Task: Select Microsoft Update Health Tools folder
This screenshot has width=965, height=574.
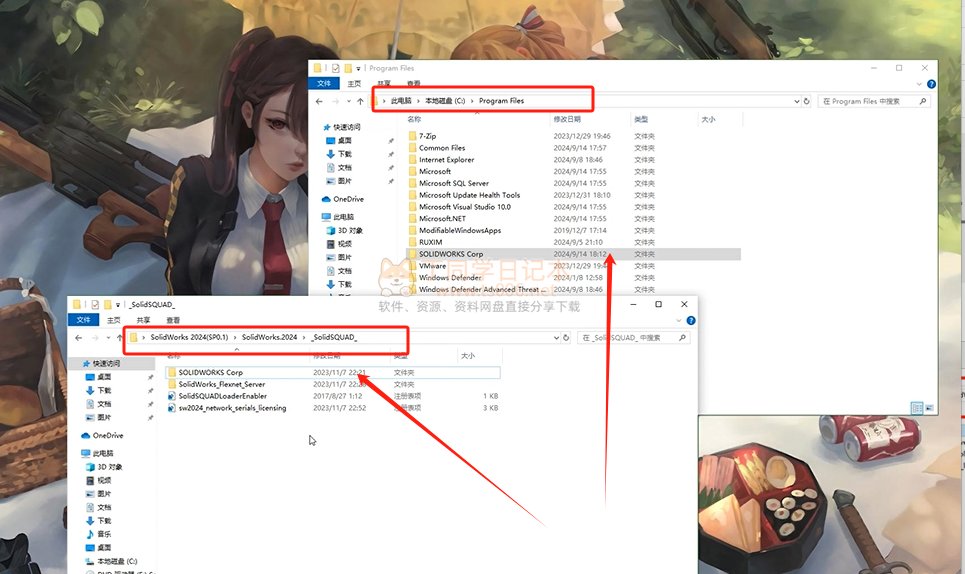Action: tap(469, 194)
